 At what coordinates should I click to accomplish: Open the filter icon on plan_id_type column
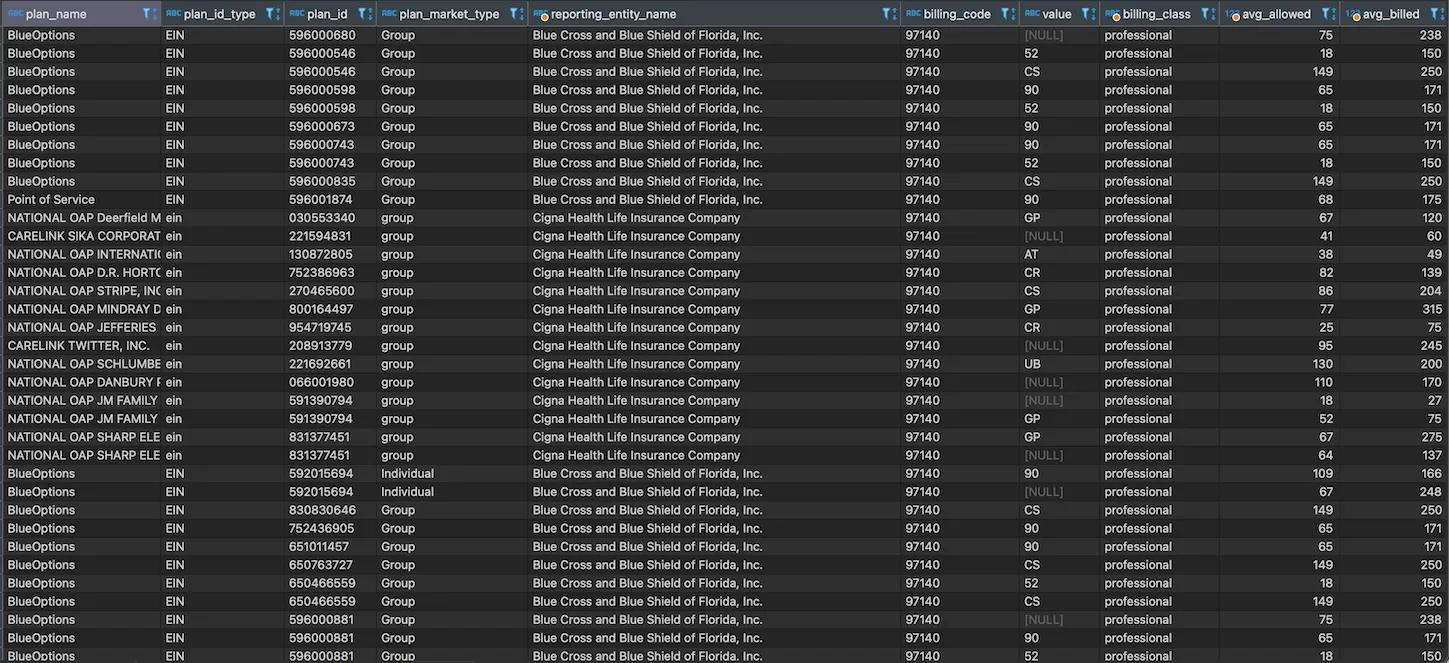[269, 14]
